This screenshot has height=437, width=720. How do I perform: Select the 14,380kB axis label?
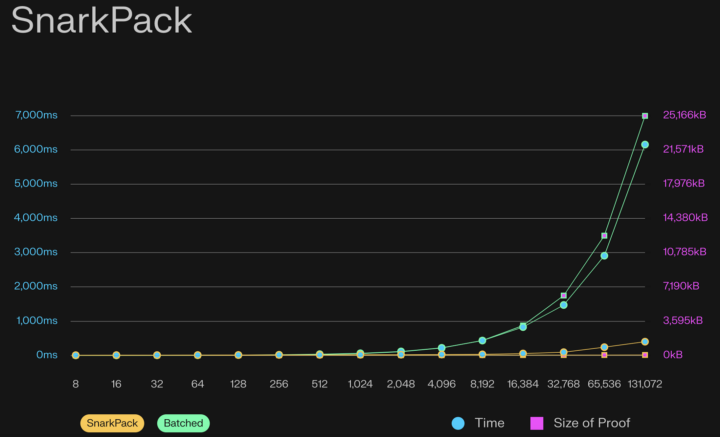(x=685, y=218)
